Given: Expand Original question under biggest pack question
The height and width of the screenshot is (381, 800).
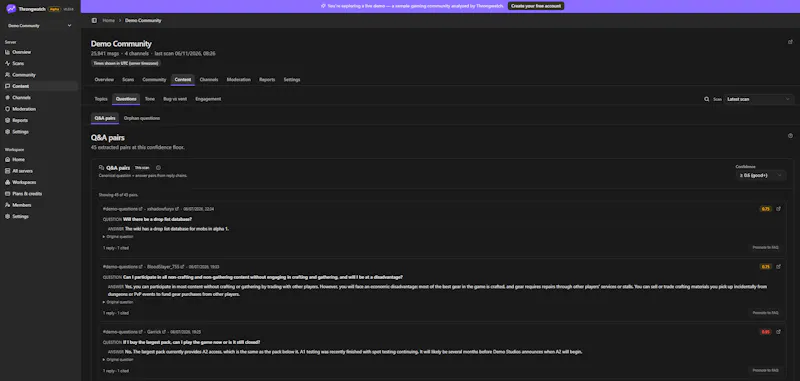Looking at the screenshot, I should [x=118, y=360].
